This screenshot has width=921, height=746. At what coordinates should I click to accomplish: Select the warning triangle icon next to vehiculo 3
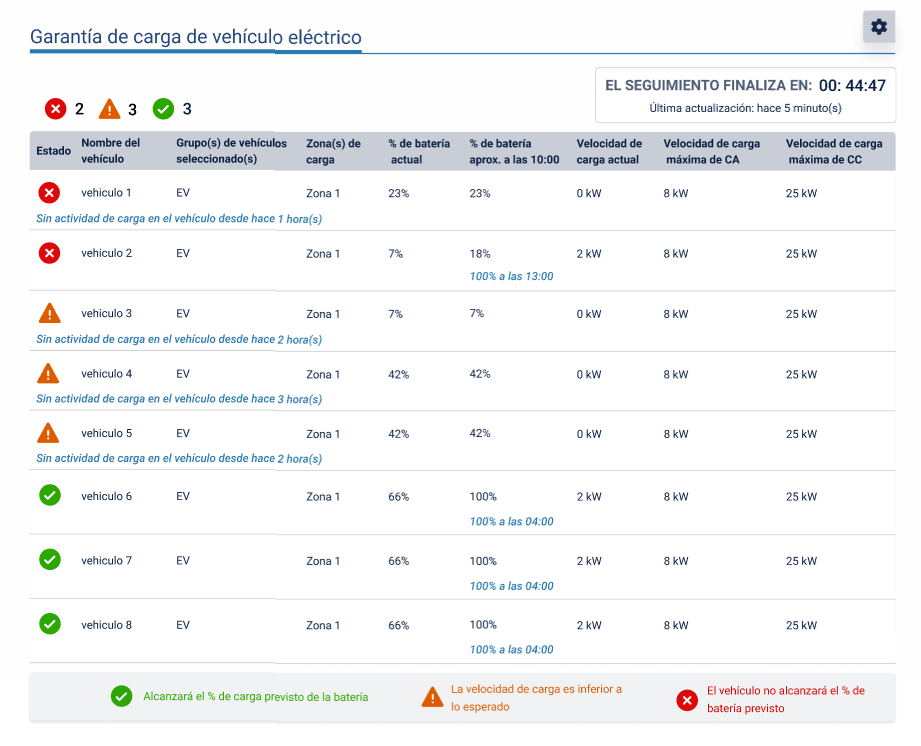[49, 313]
